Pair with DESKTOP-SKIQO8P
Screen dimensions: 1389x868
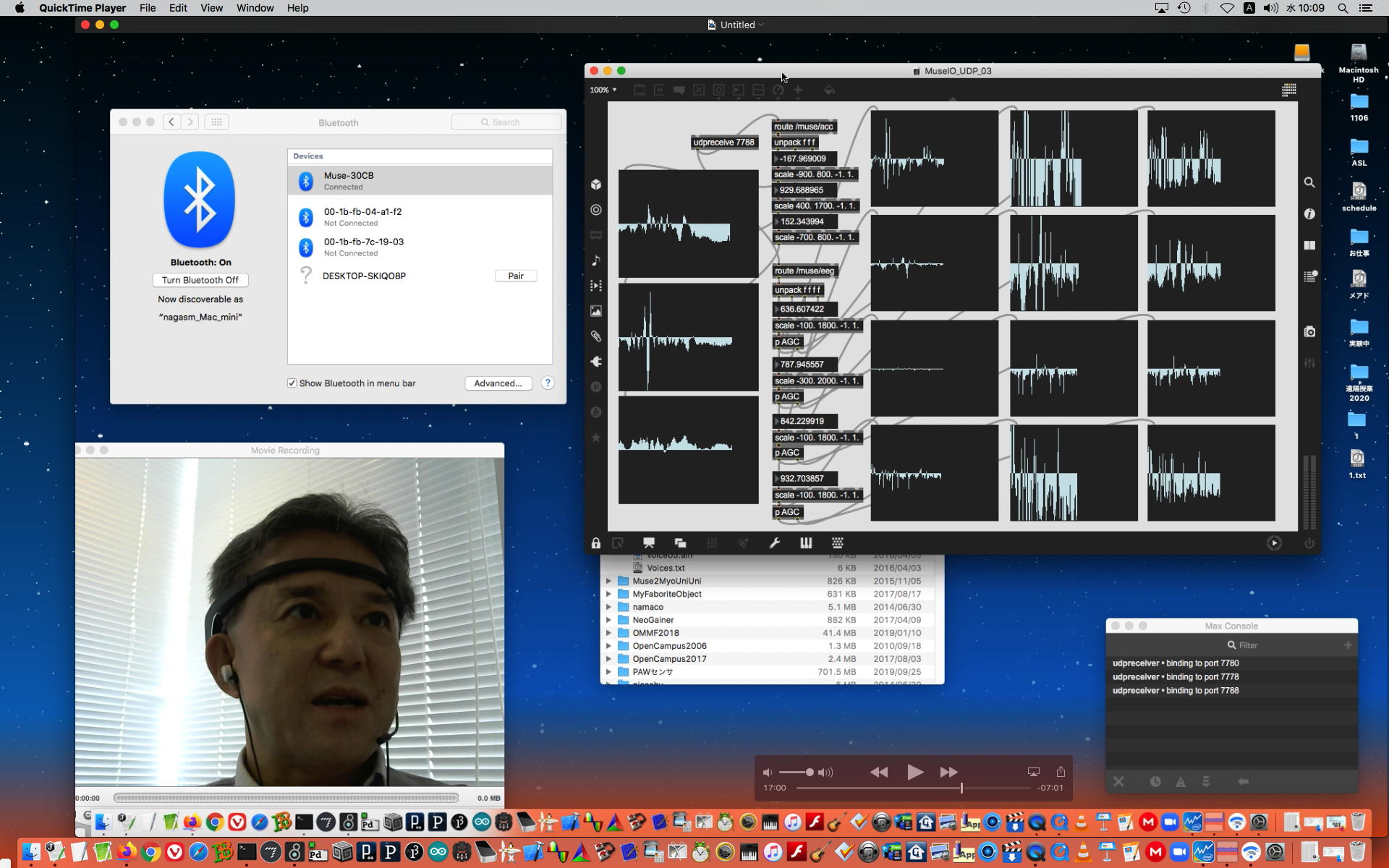tap(516, 276)
